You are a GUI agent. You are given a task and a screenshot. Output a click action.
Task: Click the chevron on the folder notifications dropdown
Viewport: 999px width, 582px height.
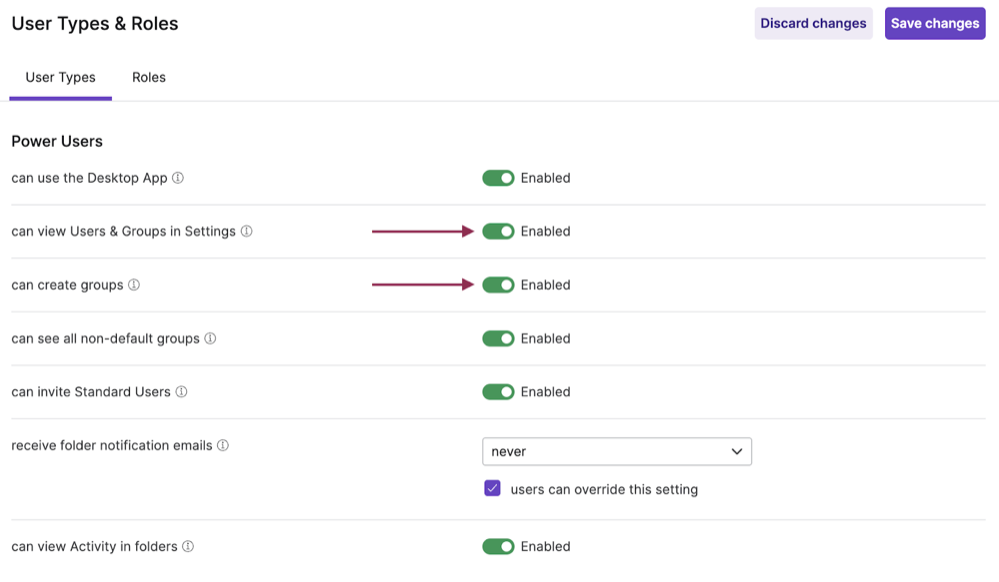737,451
